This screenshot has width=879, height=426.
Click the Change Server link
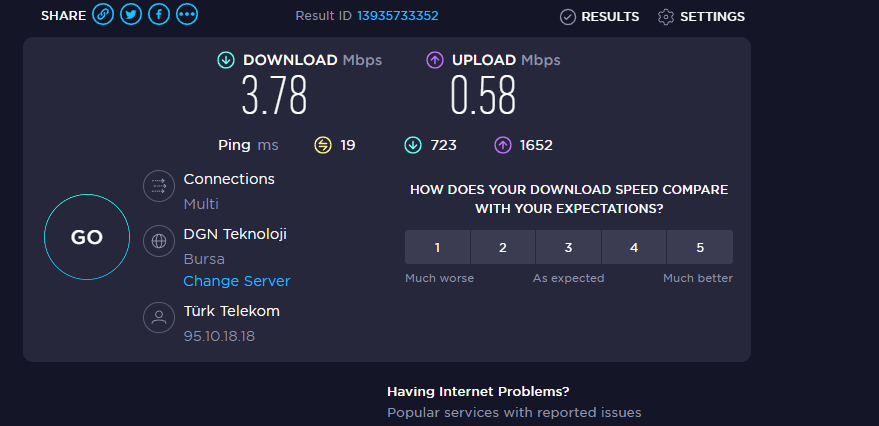click(x=237, y=282)
